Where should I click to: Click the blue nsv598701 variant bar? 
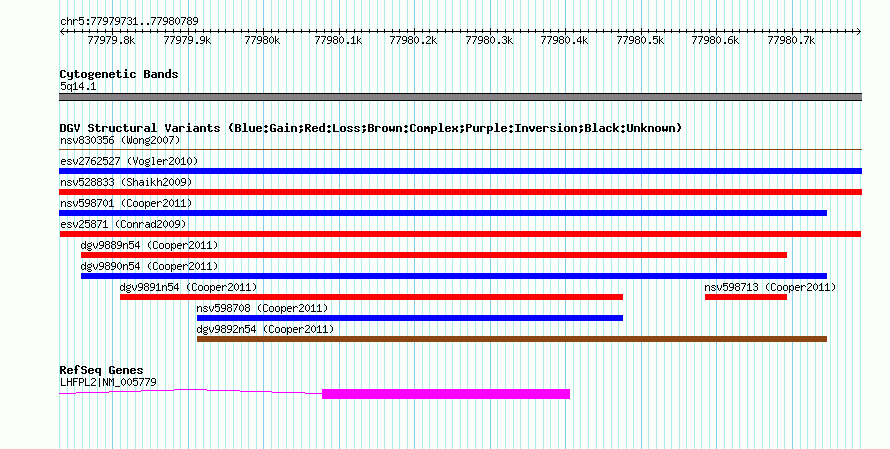(x=443, y=213)
